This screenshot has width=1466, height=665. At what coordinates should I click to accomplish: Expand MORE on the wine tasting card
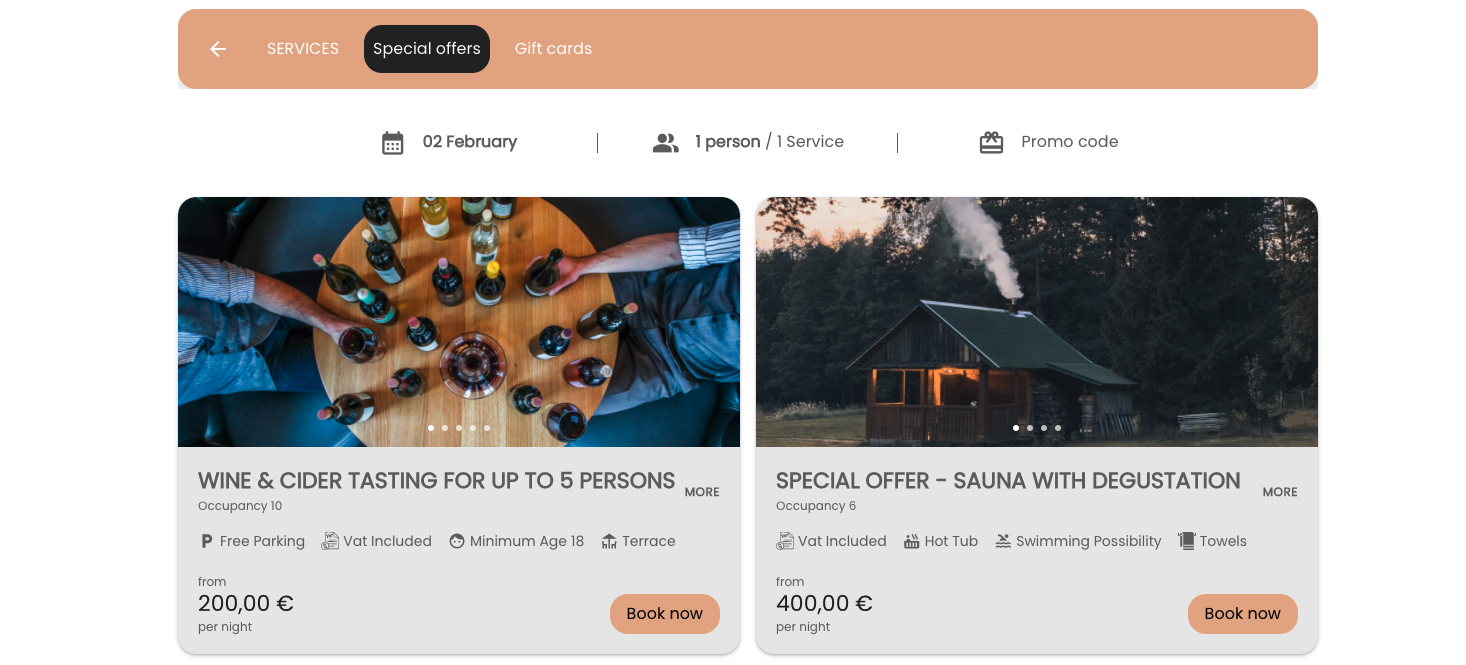702,492
